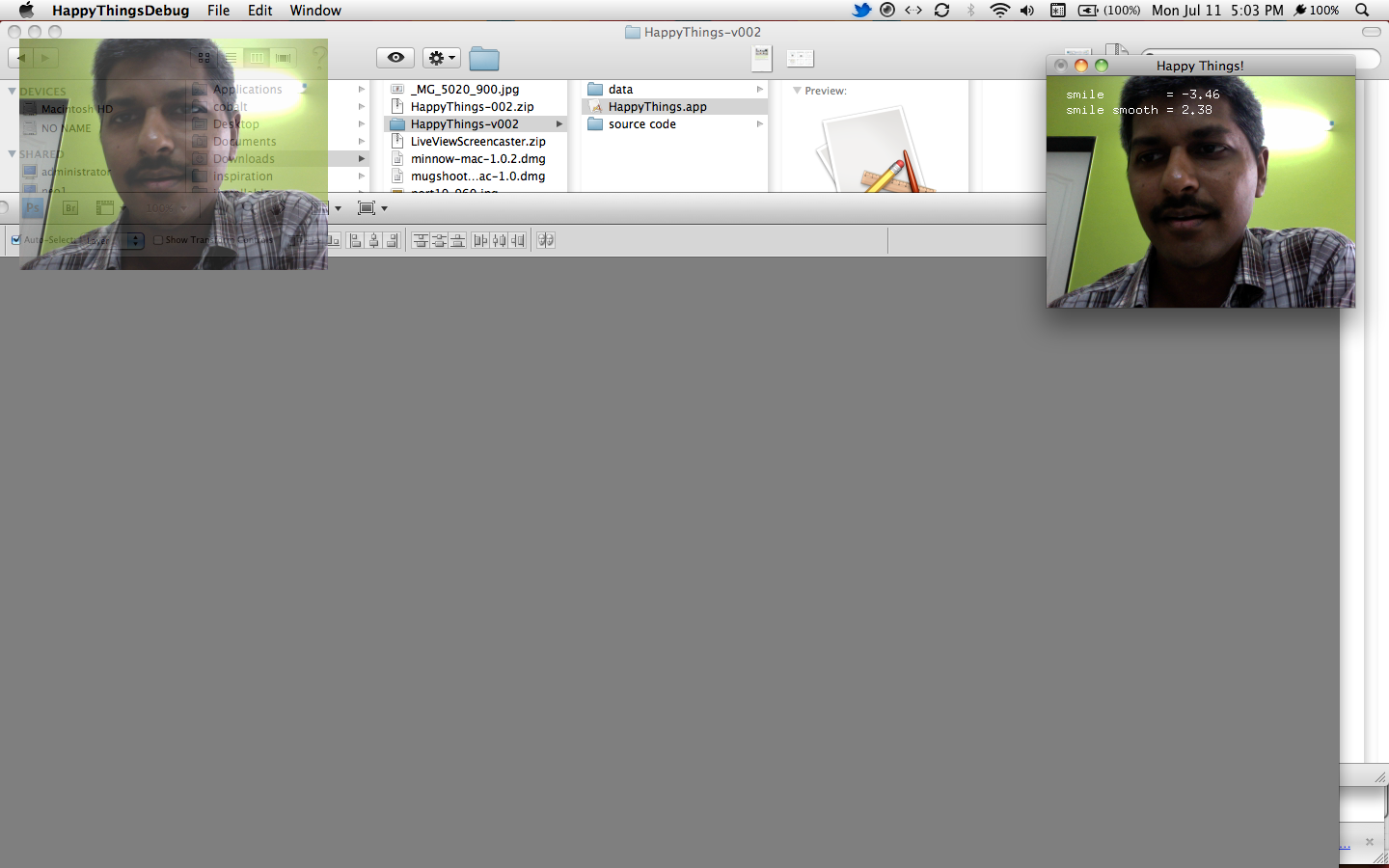Open the Edit menu
Screen dimensions: 1389x868
point(260,11)
